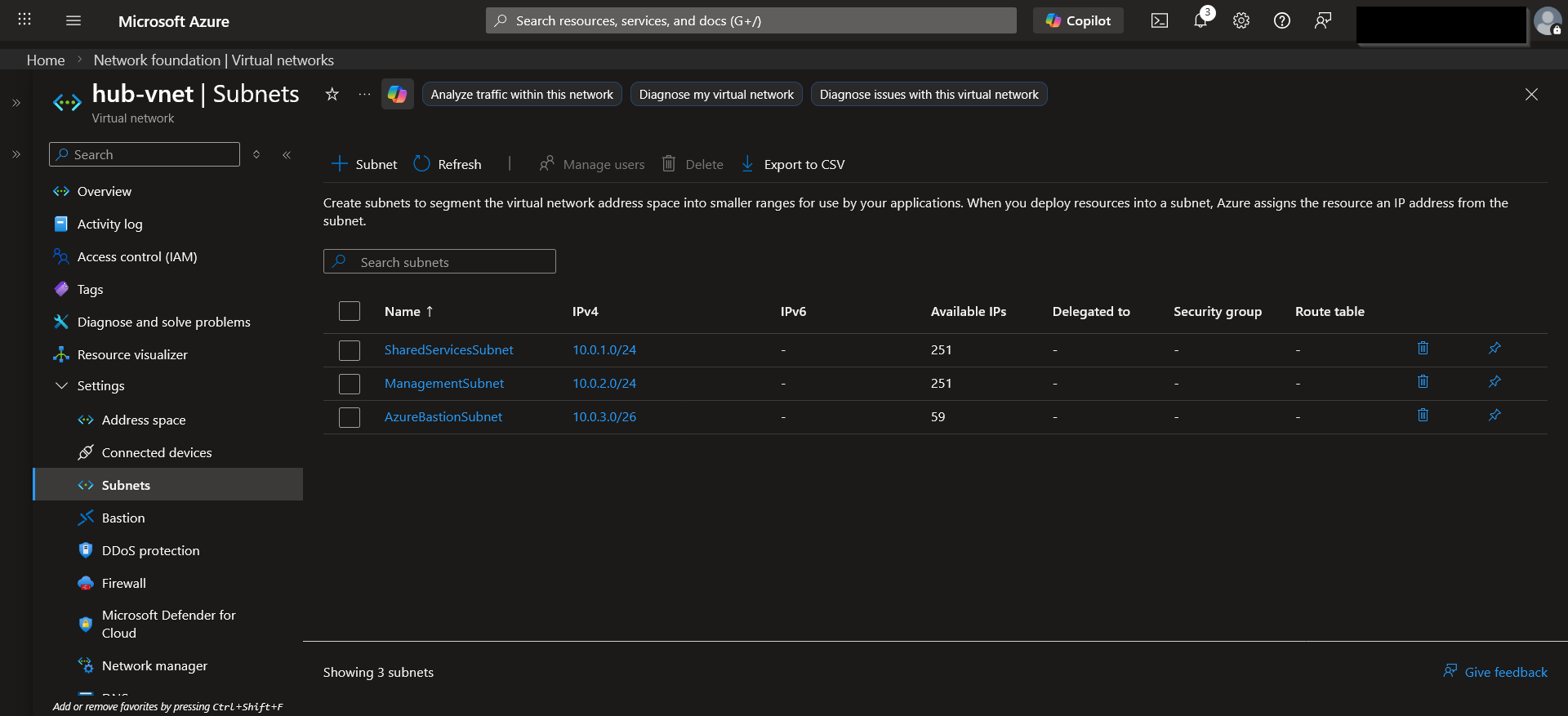
Task: Open AzureBastionSubnet link
Action: (x=443, y=416)
